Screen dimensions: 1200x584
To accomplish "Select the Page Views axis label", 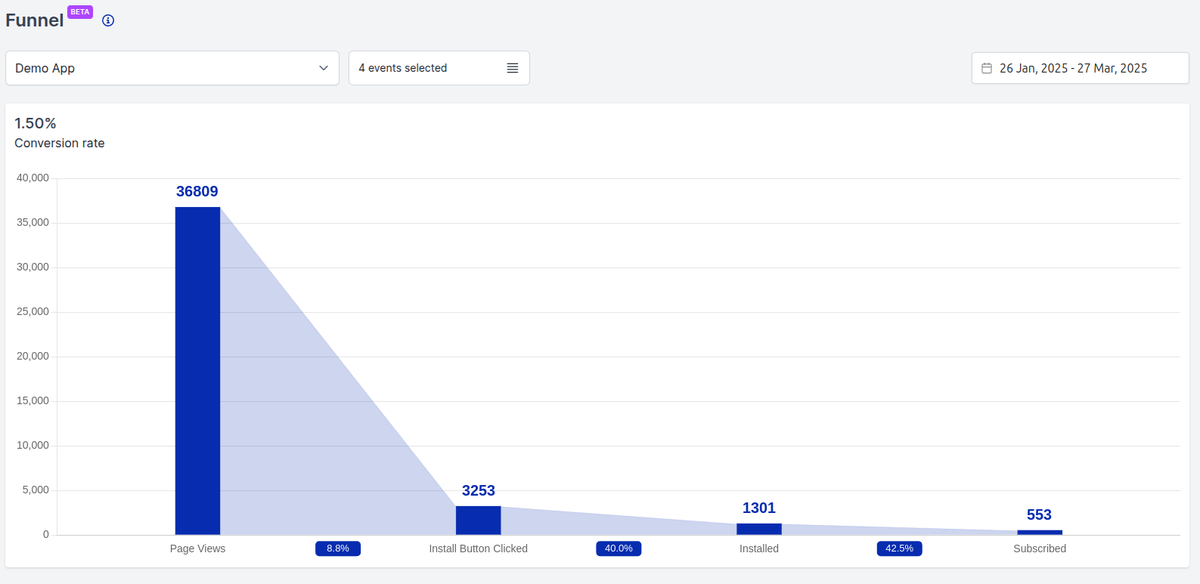I will (197, 548).
